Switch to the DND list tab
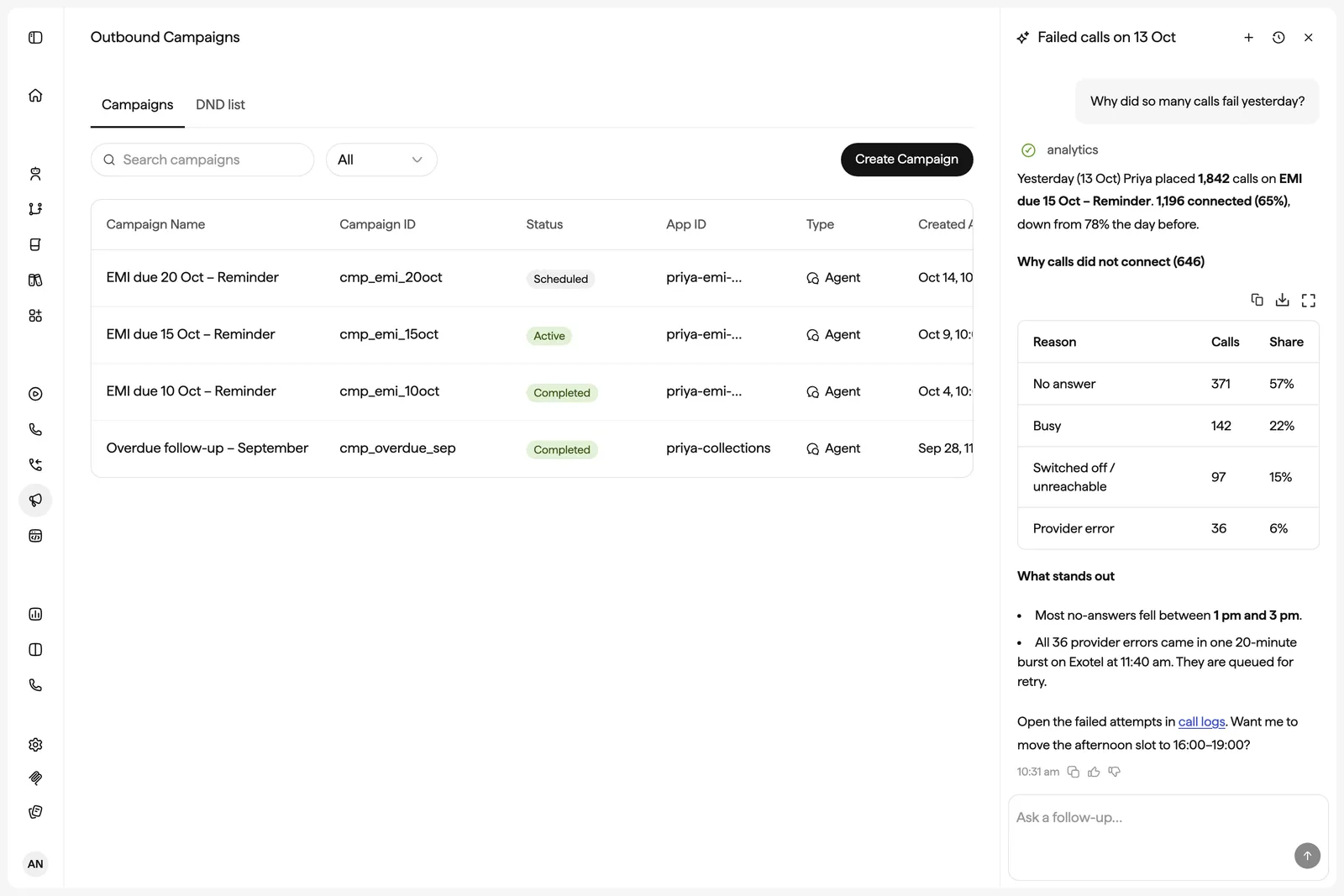This screenshot has height=896, width=1344. 220,105
